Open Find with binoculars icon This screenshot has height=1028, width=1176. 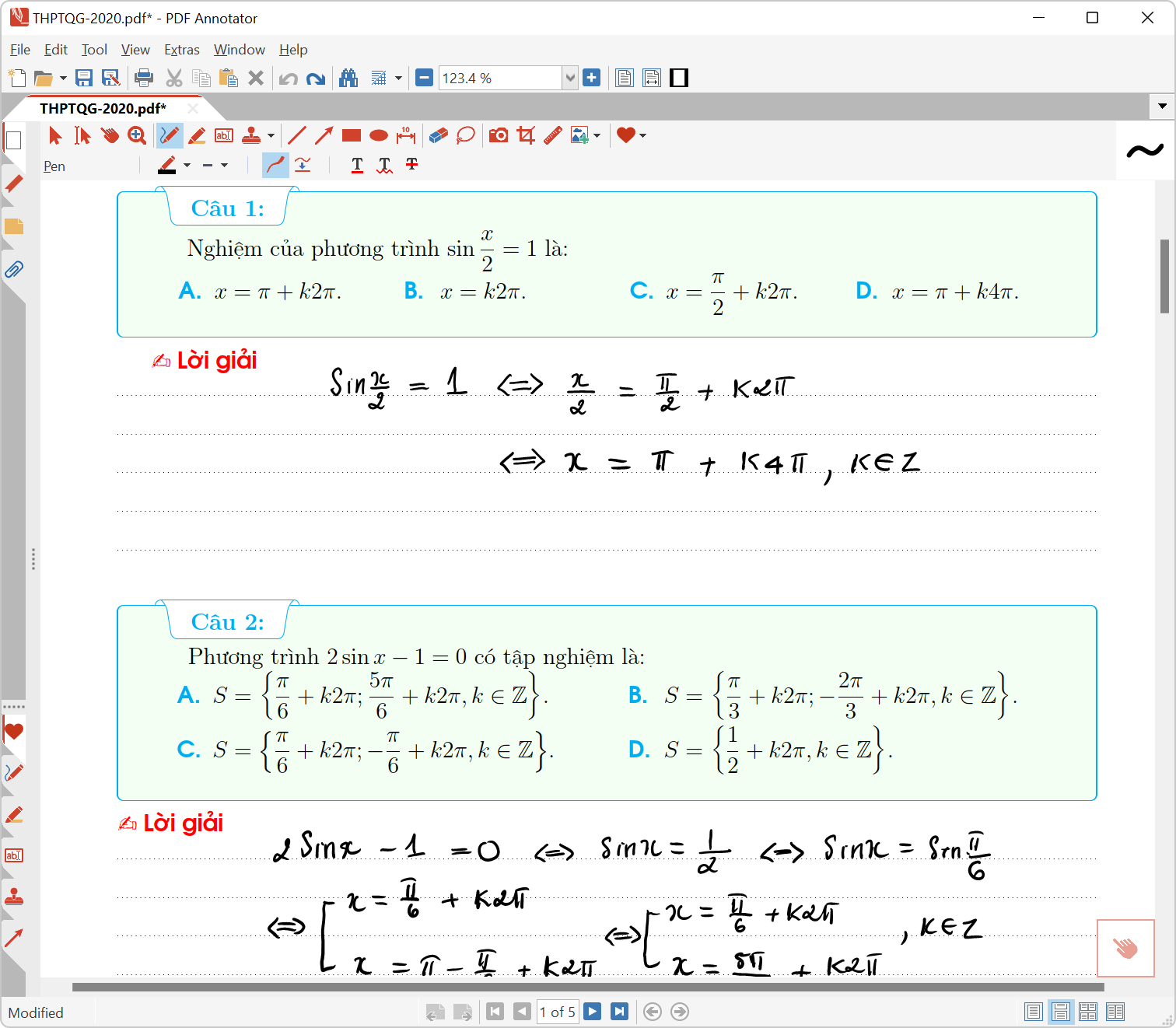click(348, 78)
